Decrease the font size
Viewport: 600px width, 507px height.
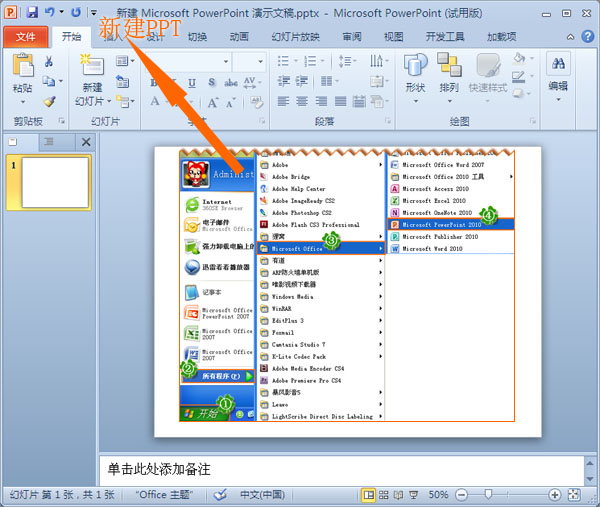click(x=230, y=103)
